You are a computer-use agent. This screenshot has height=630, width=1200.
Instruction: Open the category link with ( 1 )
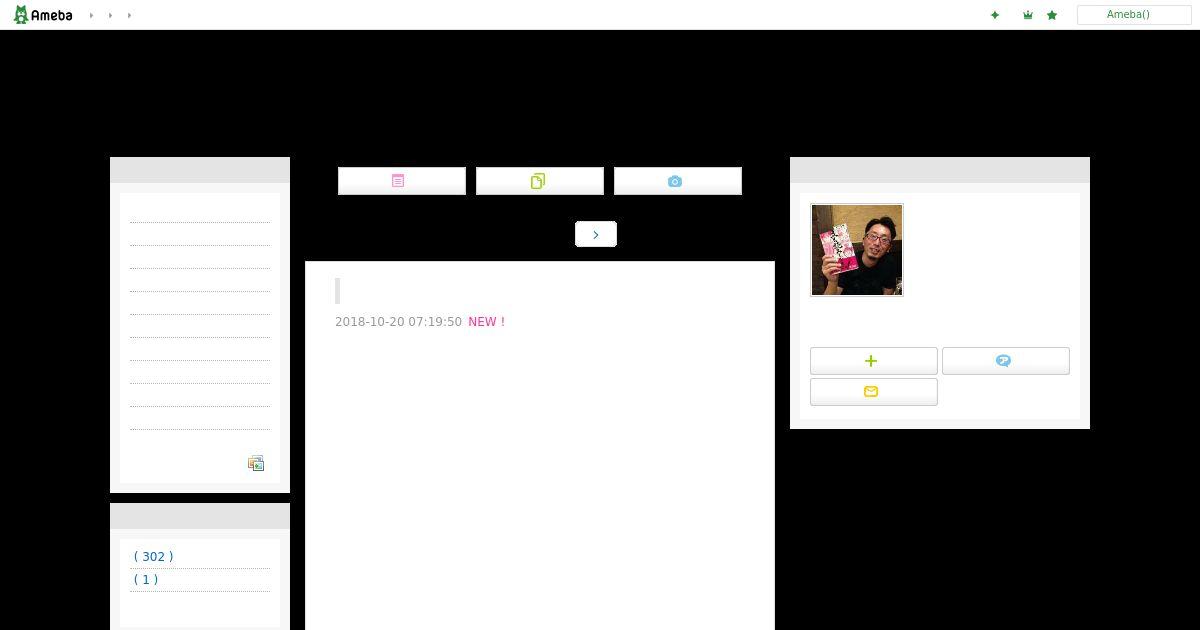(x=146, y=579)
